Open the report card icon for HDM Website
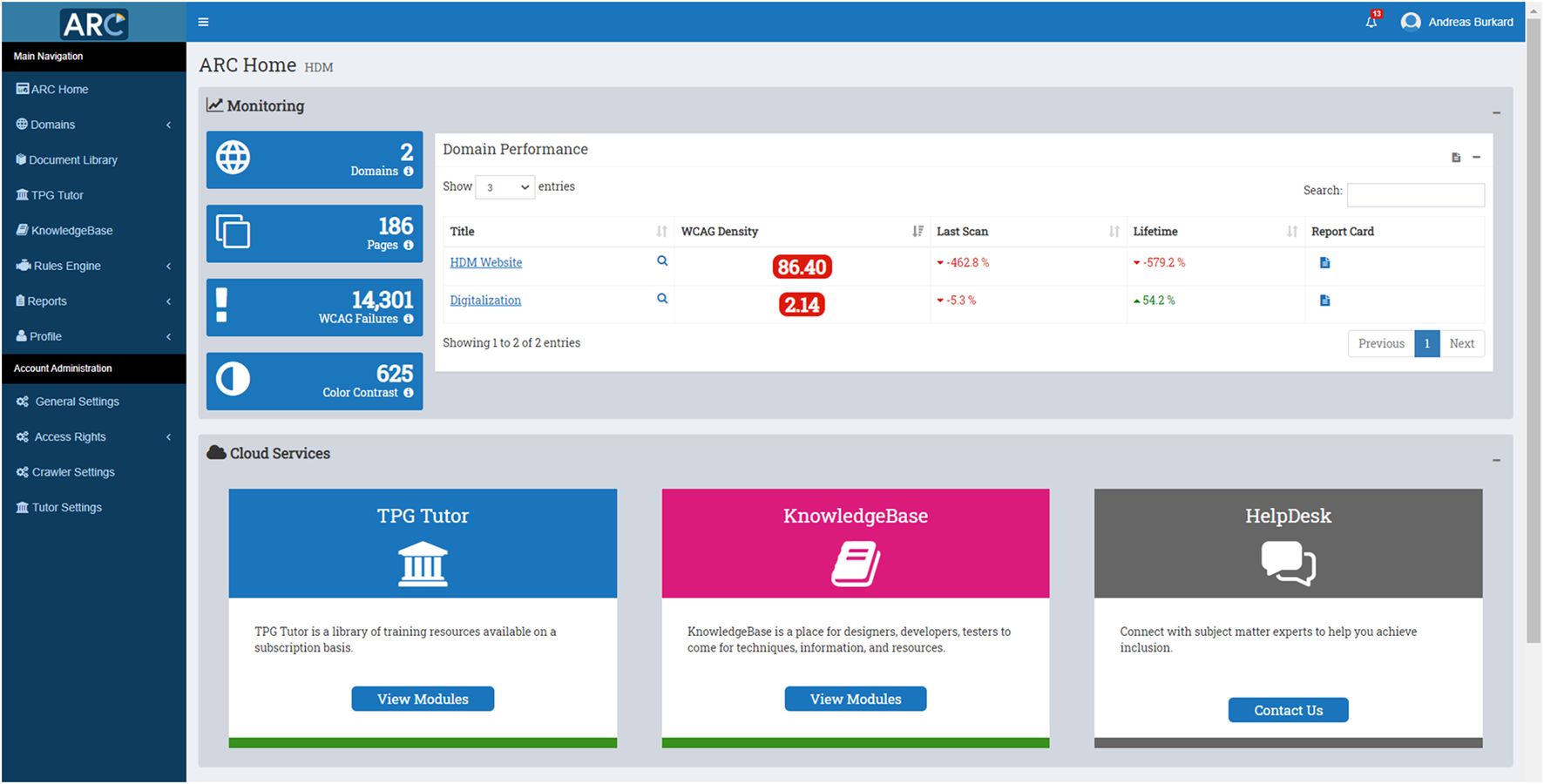 (x=1324, y=263)
